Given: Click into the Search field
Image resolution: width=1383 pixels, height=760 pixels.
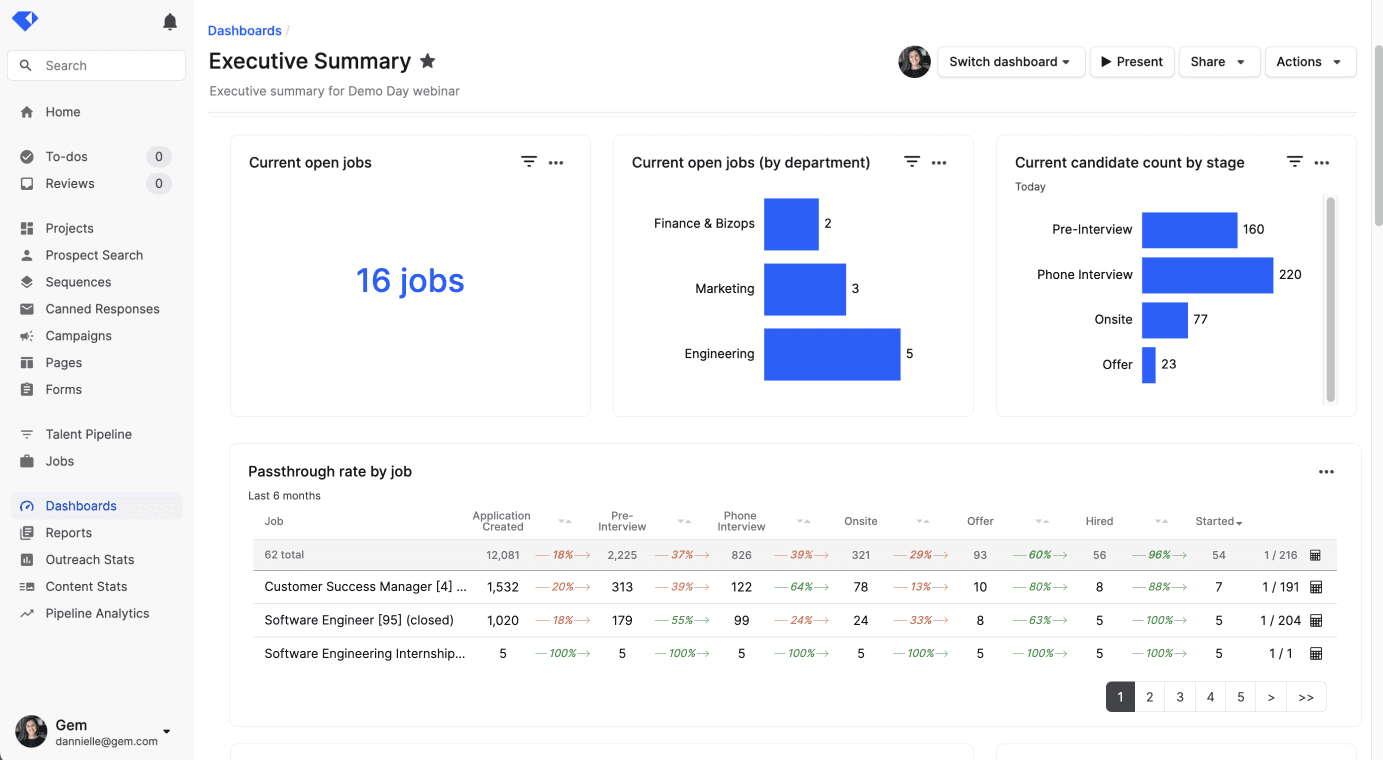Looking at the screenshot, I should pos(97,66).
